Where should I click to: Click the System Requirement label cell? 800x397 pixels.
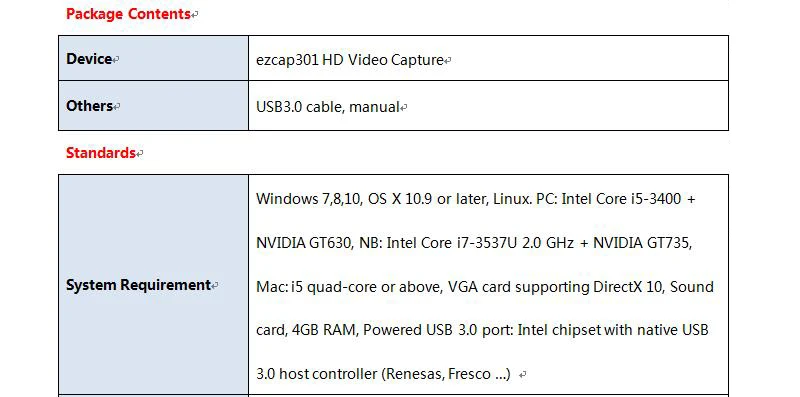pyautogui.click(x=153, y=284)
